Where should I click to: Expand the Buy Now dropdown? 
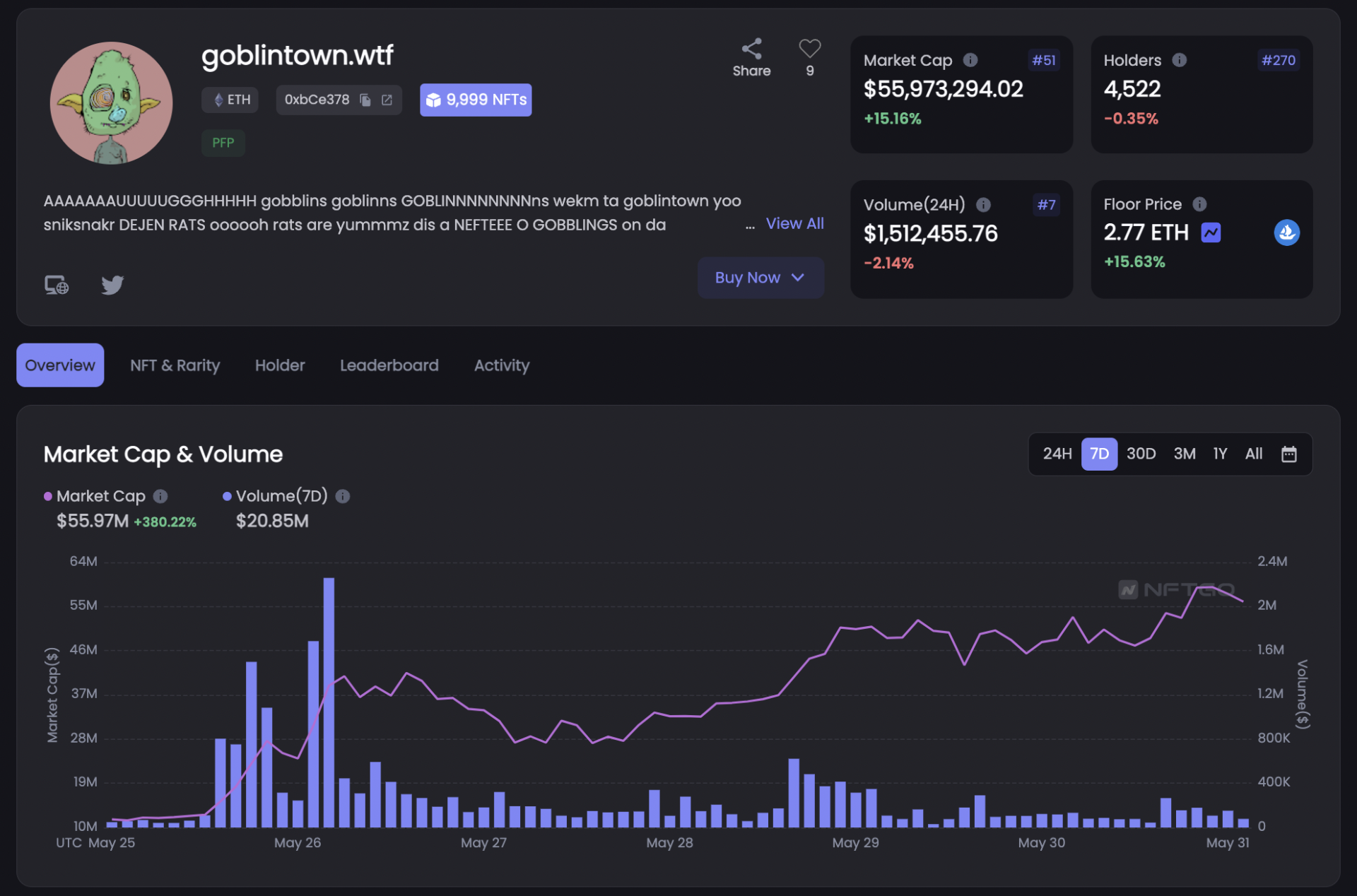760,278
